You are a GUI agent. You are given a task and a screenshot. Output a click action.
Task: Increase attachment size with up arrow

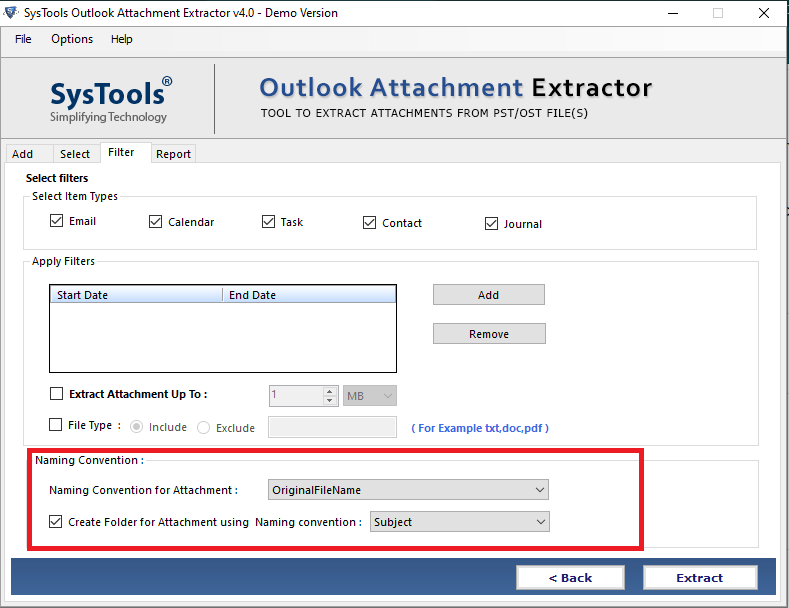330,392
